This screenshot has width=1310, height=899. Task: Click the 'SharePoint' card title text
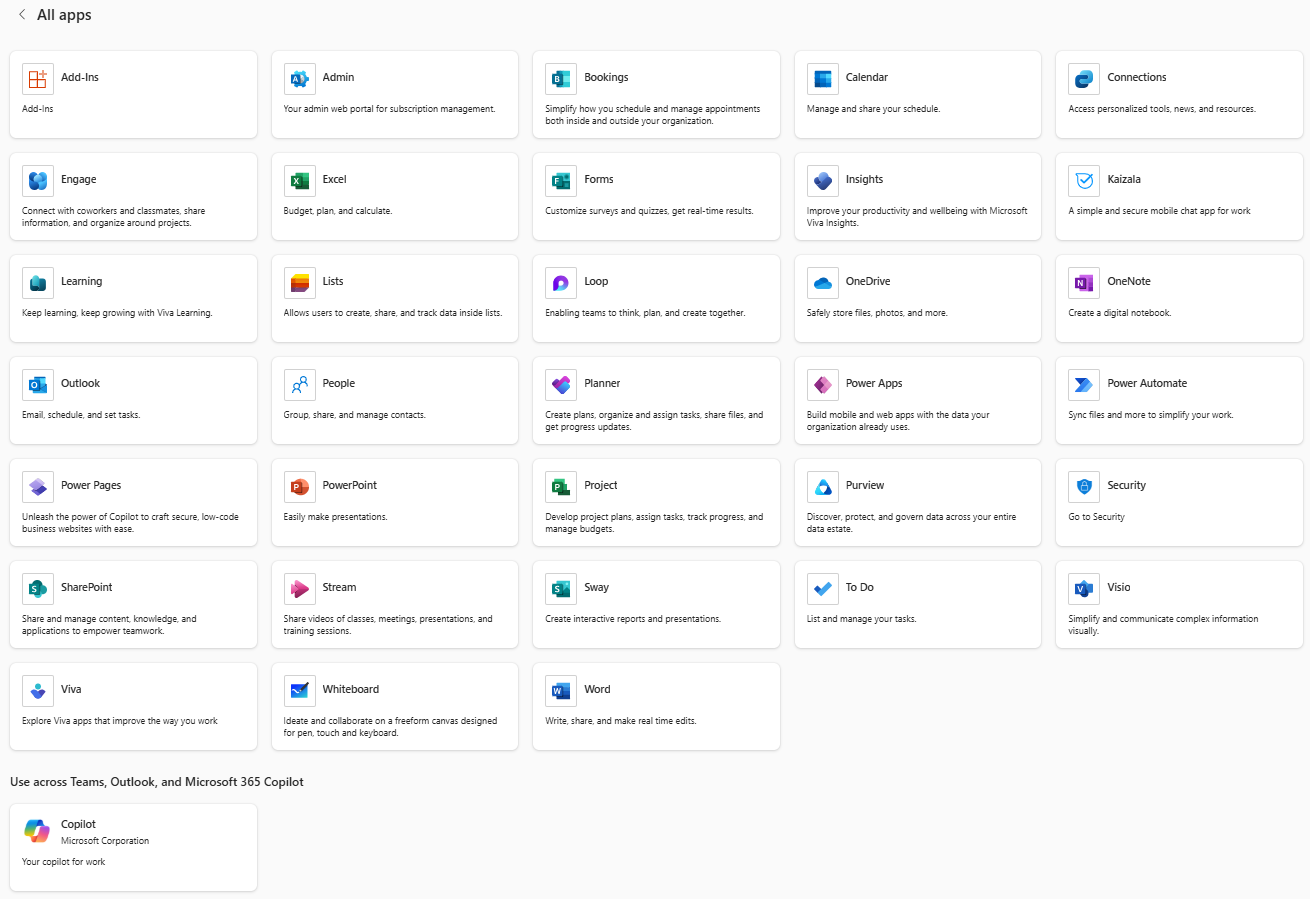pyautogui.click(x=87, y=587)
